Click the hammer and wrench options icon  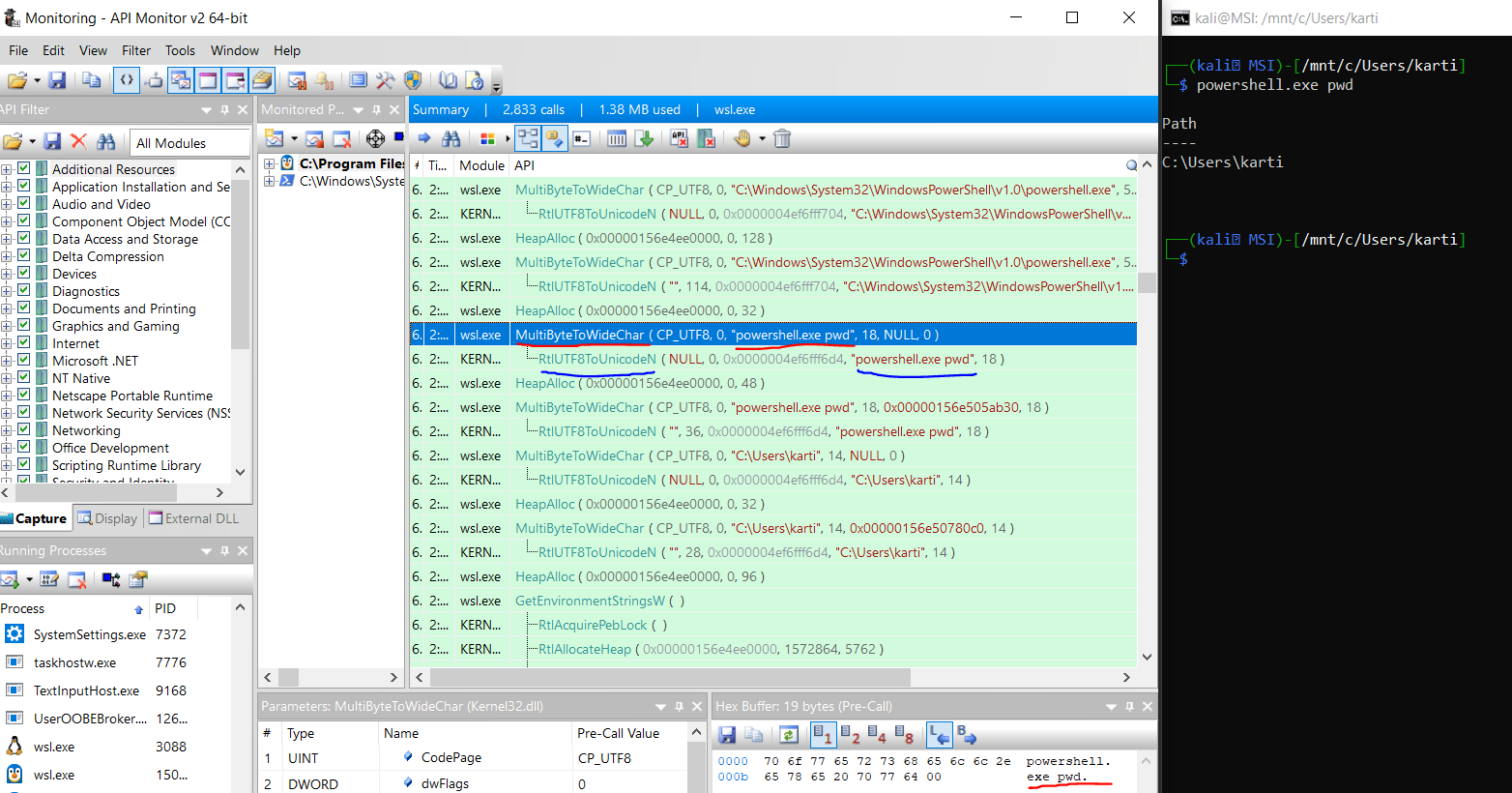[386, 80]
